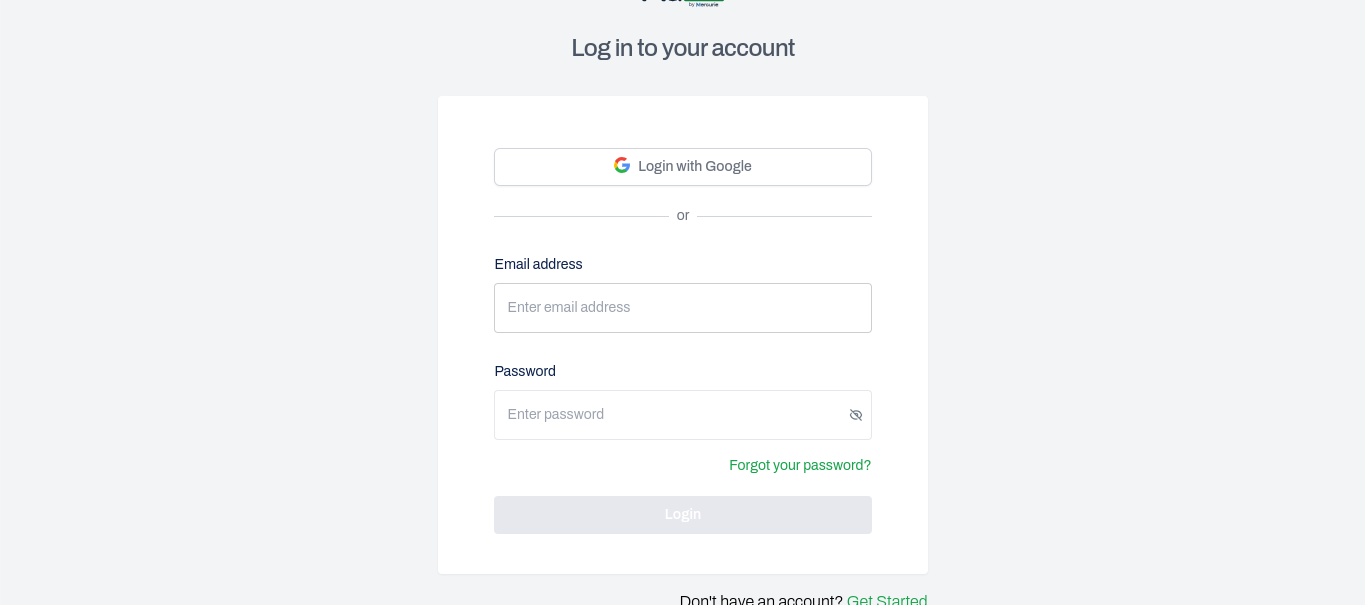Click the "or" divider text
The height and width of the screenshot is (605, 1365).
683,216
